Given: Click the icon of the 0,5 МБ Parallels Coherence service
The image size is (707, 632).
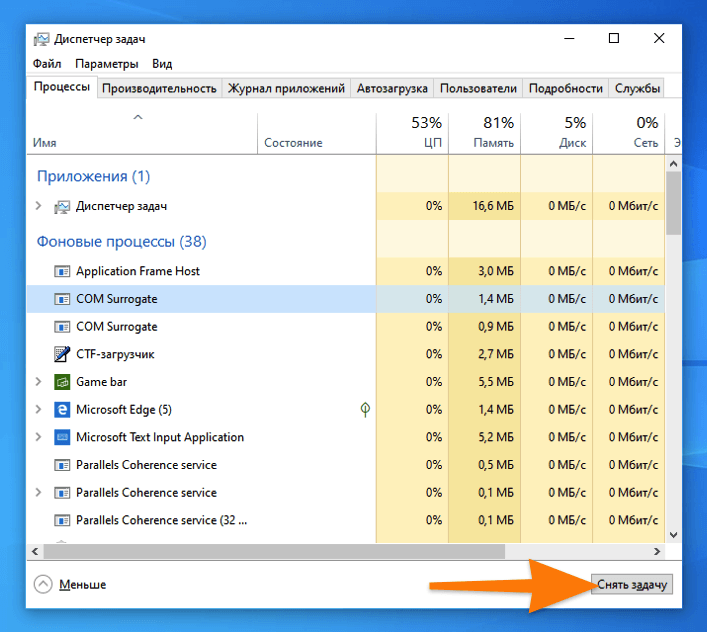Looking at the screenshot, I should [x=62, y=465].
